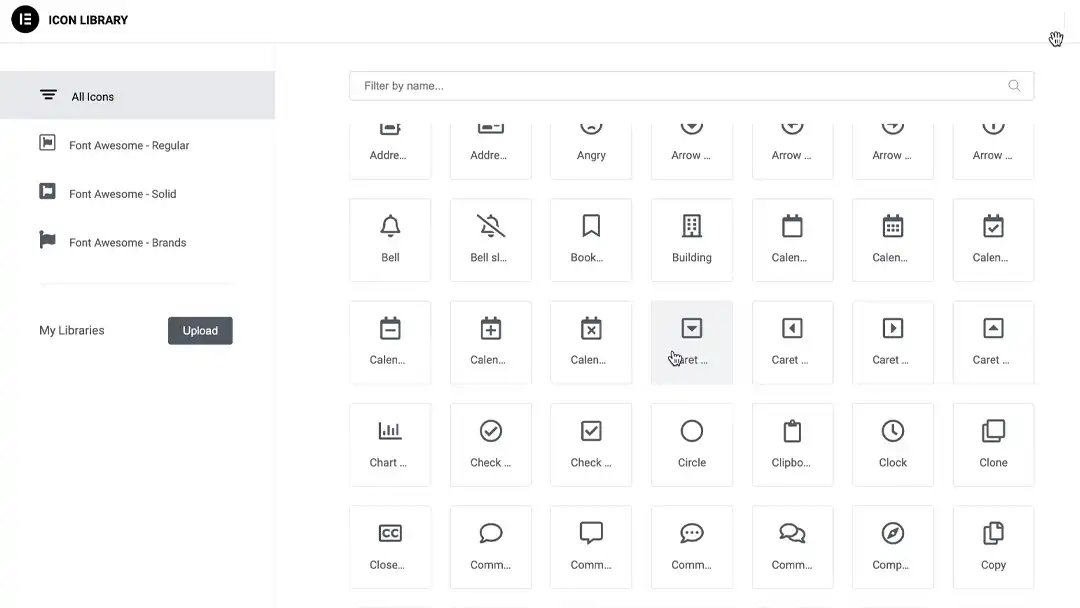
Task: Choose the Bell slash icon
Action: point(490,239)
